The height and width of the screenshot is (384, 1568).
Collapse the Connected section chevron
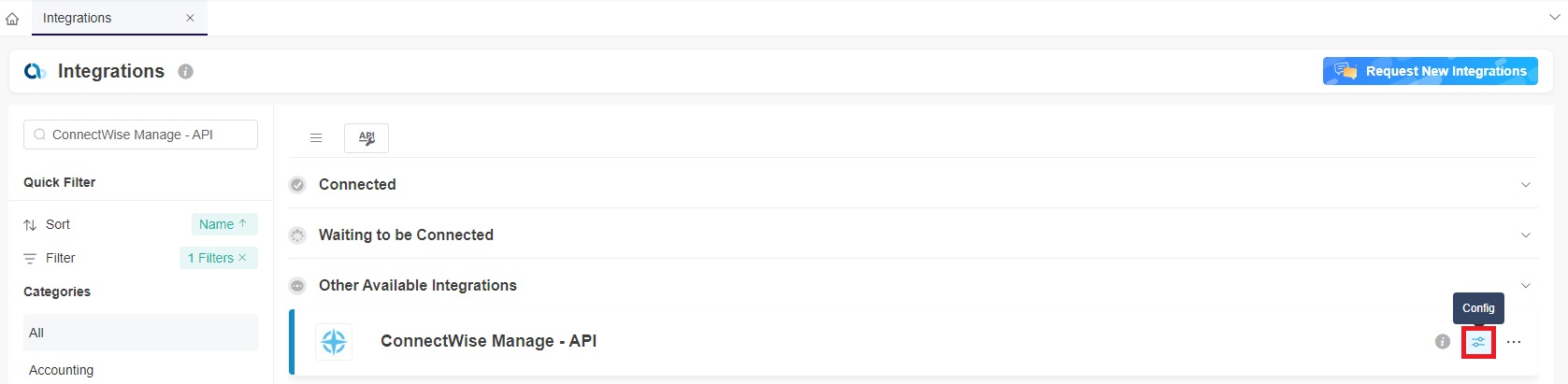(1526, 185)
